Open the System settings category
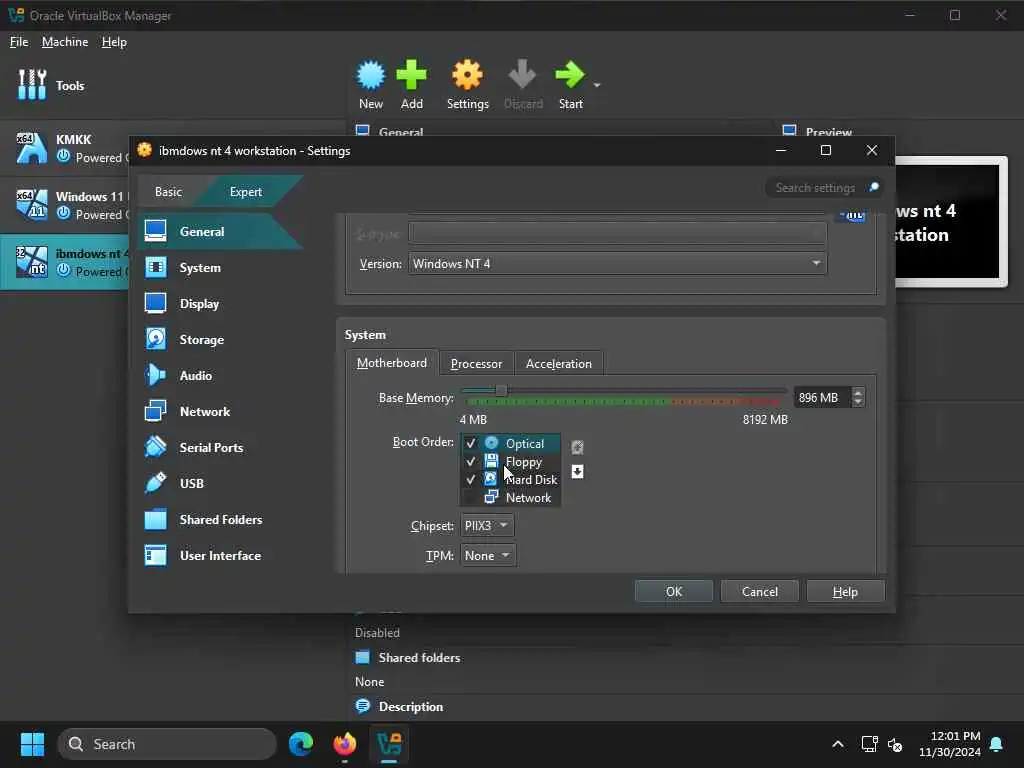The image size is (1024, 768). pos(219,268)
